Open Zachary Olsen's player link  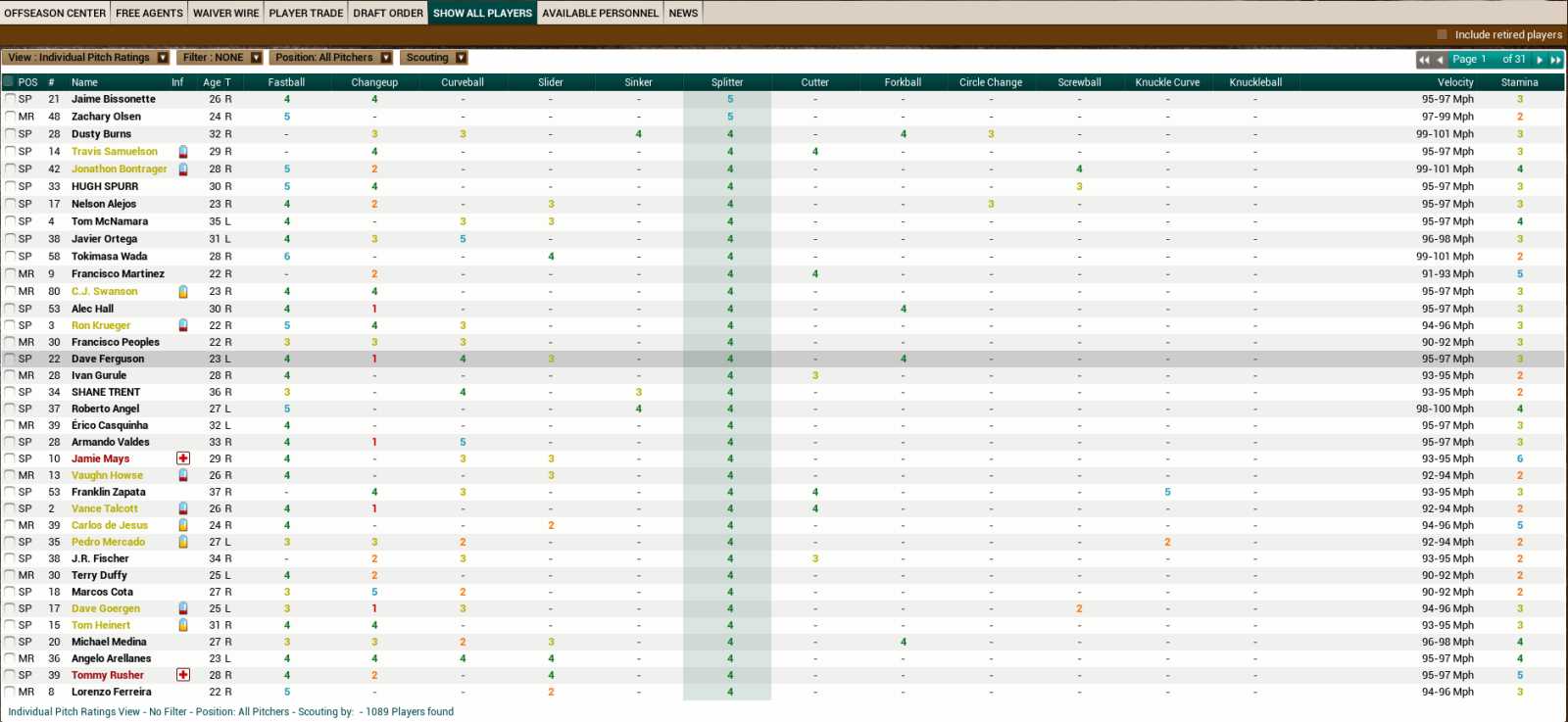point(106,117)
